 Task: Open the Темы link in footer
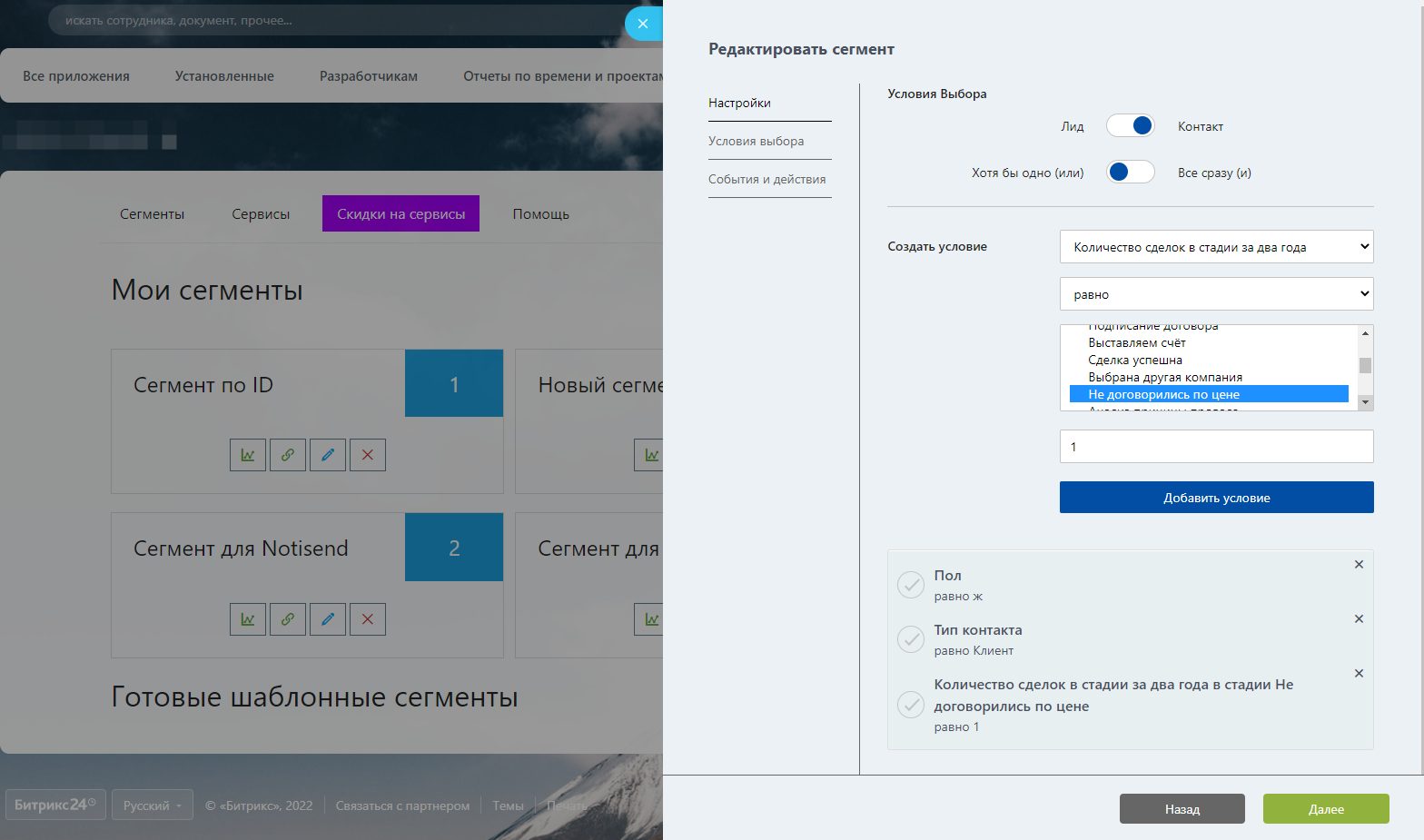tap(508, 805)
